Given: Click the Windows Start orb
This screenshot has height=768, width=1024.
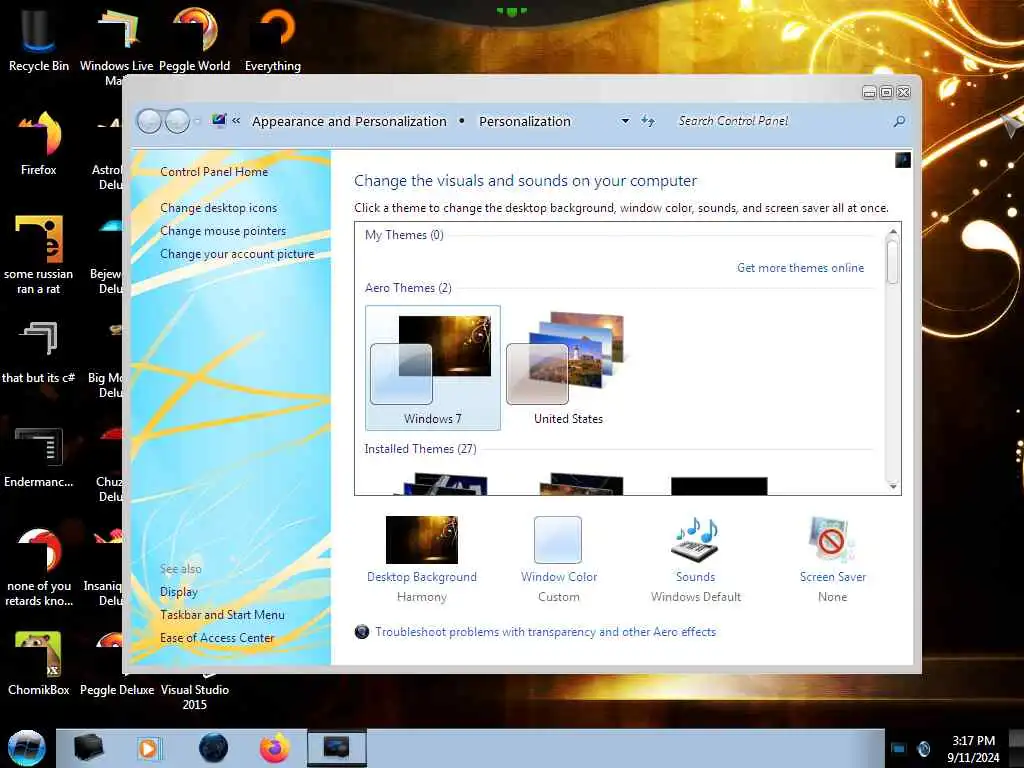Looking at the screenshot, I should (26, 748).
